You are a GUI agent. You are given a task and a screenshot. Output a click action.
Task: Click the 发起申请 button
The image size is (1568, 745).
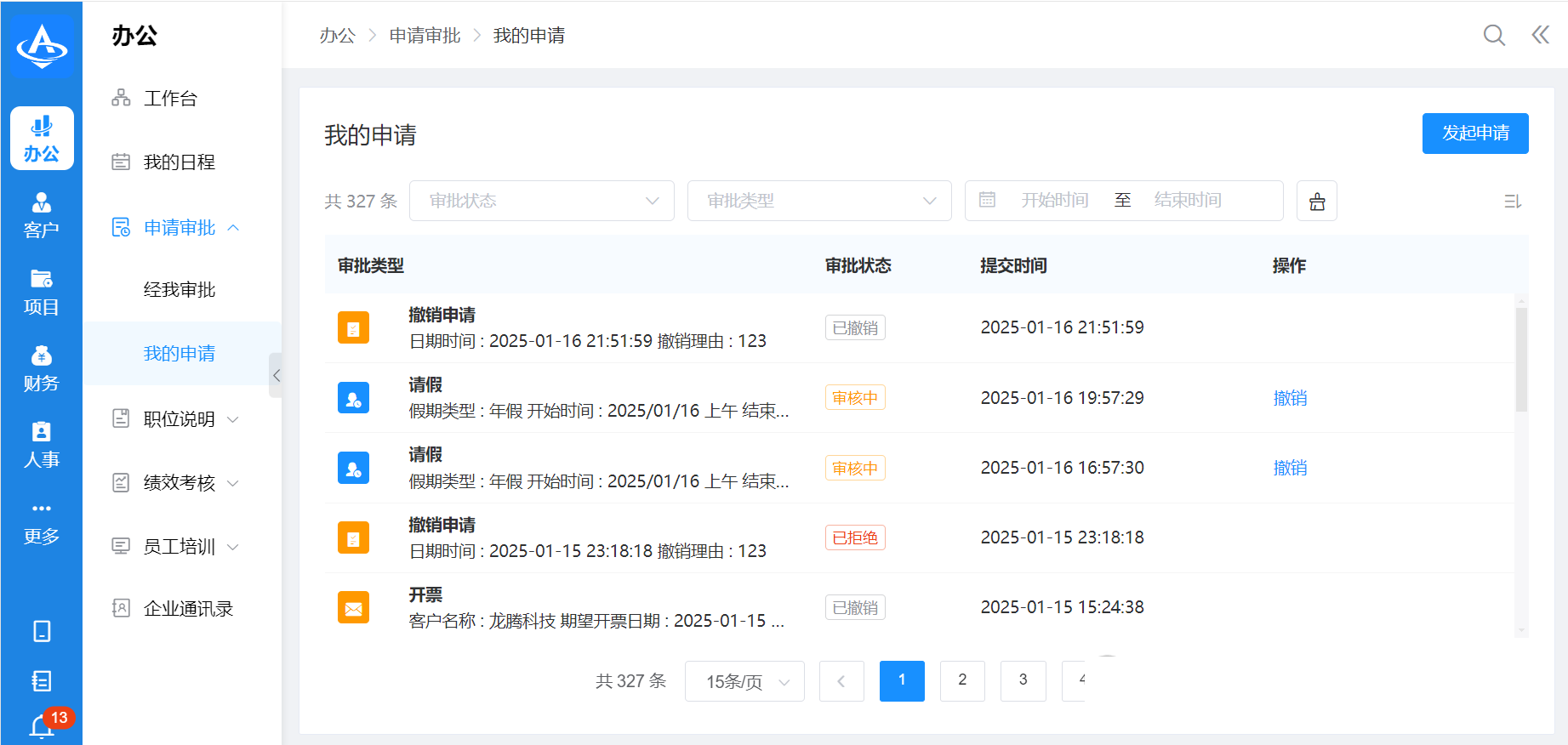(1474, 134)
